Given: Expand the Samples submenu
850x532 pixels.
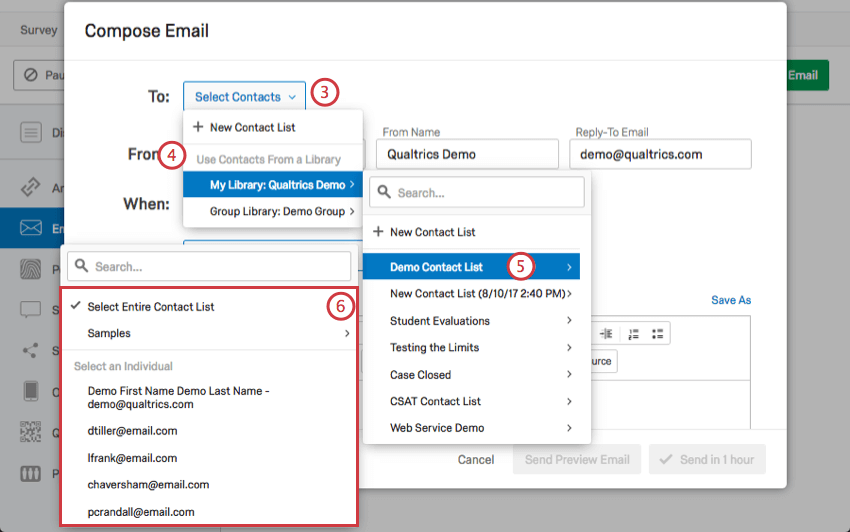Looking at the screenshot, I should coord(209,334).
